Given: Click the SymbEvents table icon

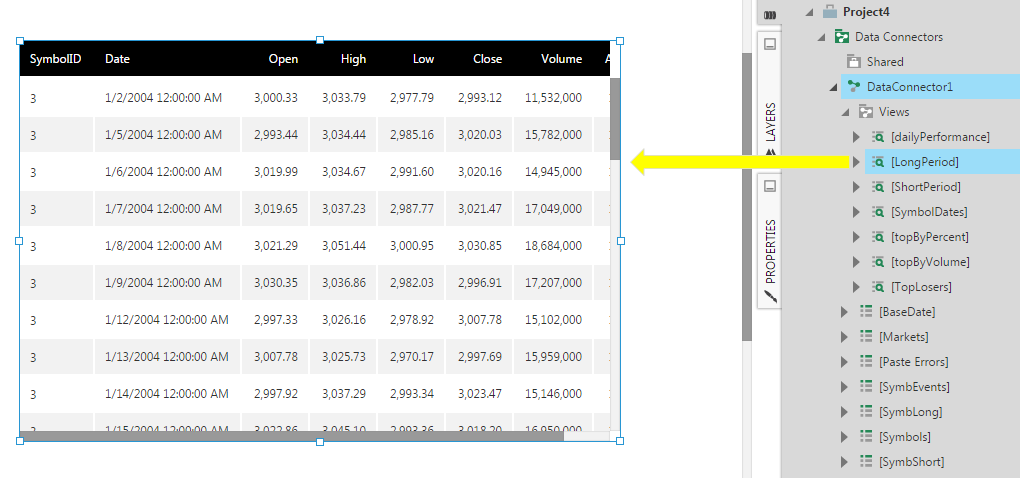Looking at the screenshot, I should pyautogui.click(x=866, y=387).
